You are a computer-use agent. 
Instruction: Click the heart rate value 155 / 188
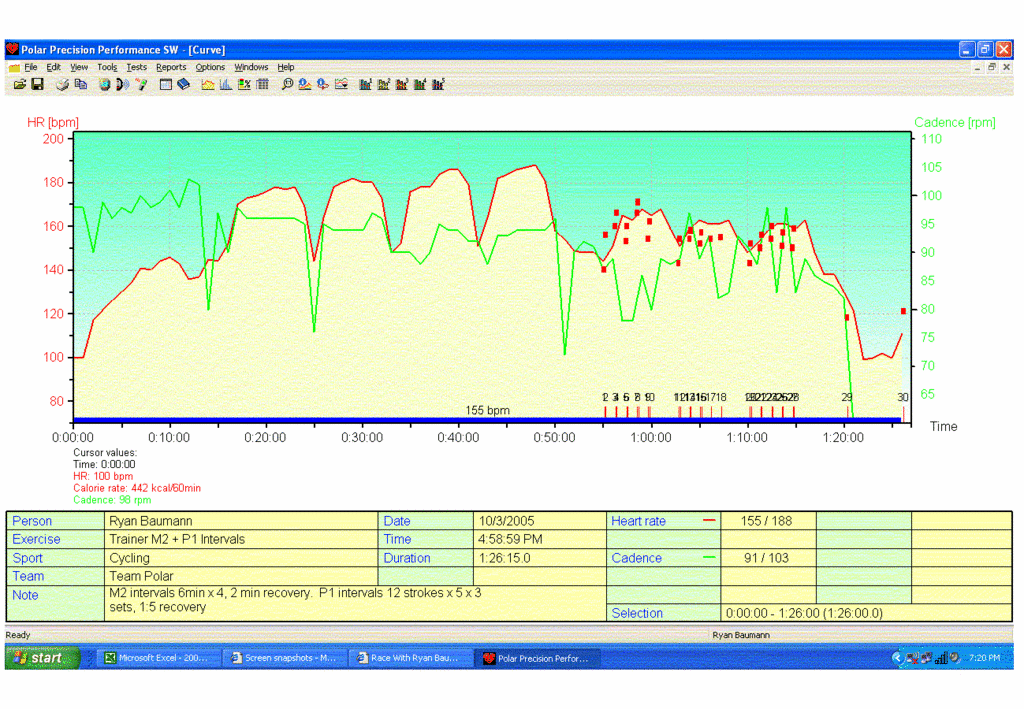coord(766,521)
